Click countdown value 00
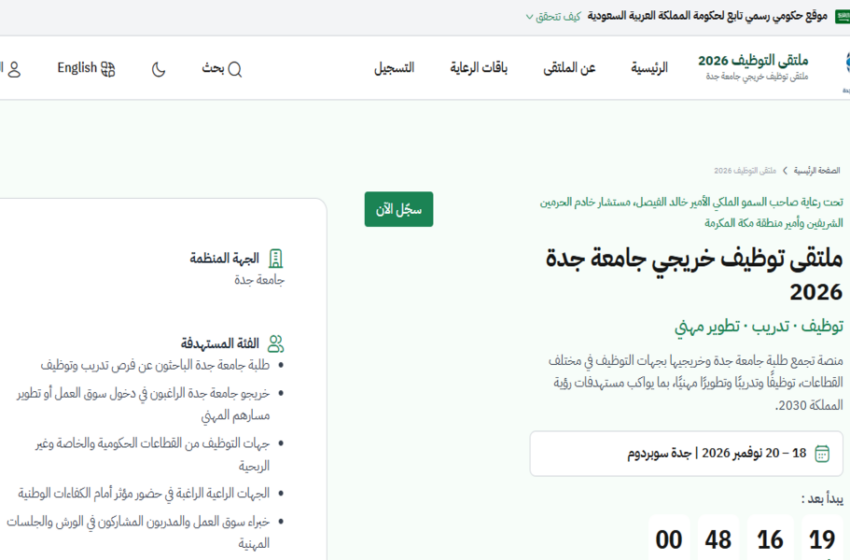Image resolution: width=850 pixels, height=560 pixels. point(669,540)
